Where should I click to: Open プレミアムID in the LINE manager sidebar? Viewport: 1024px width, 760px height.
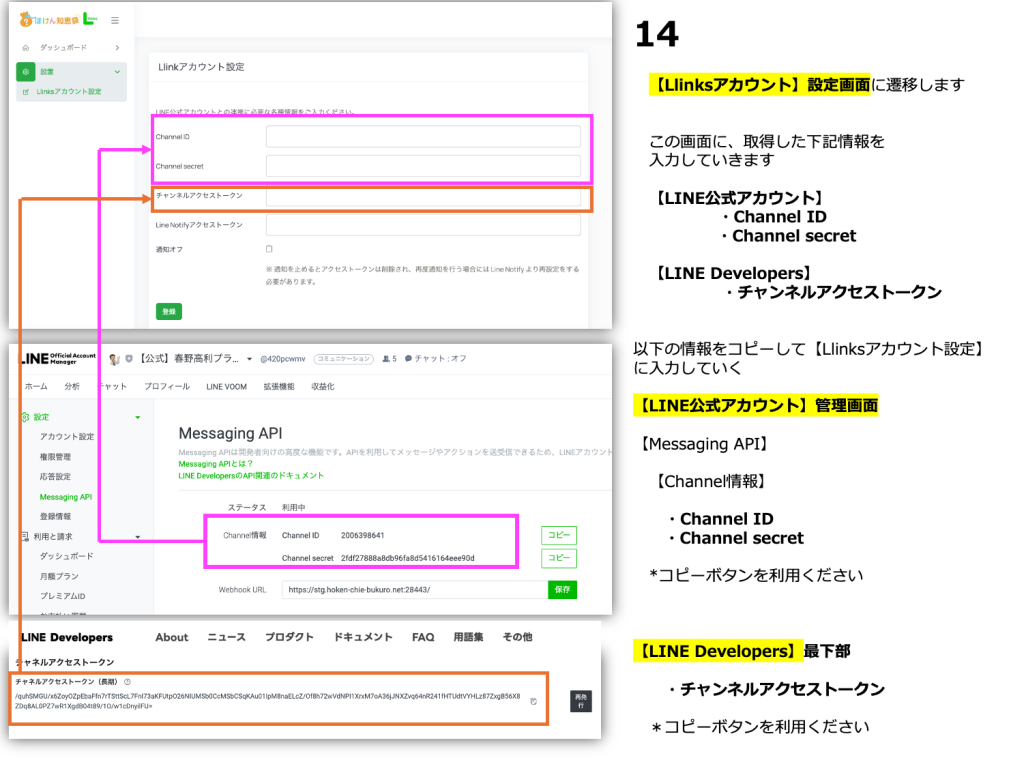click(x=63, y=596)
